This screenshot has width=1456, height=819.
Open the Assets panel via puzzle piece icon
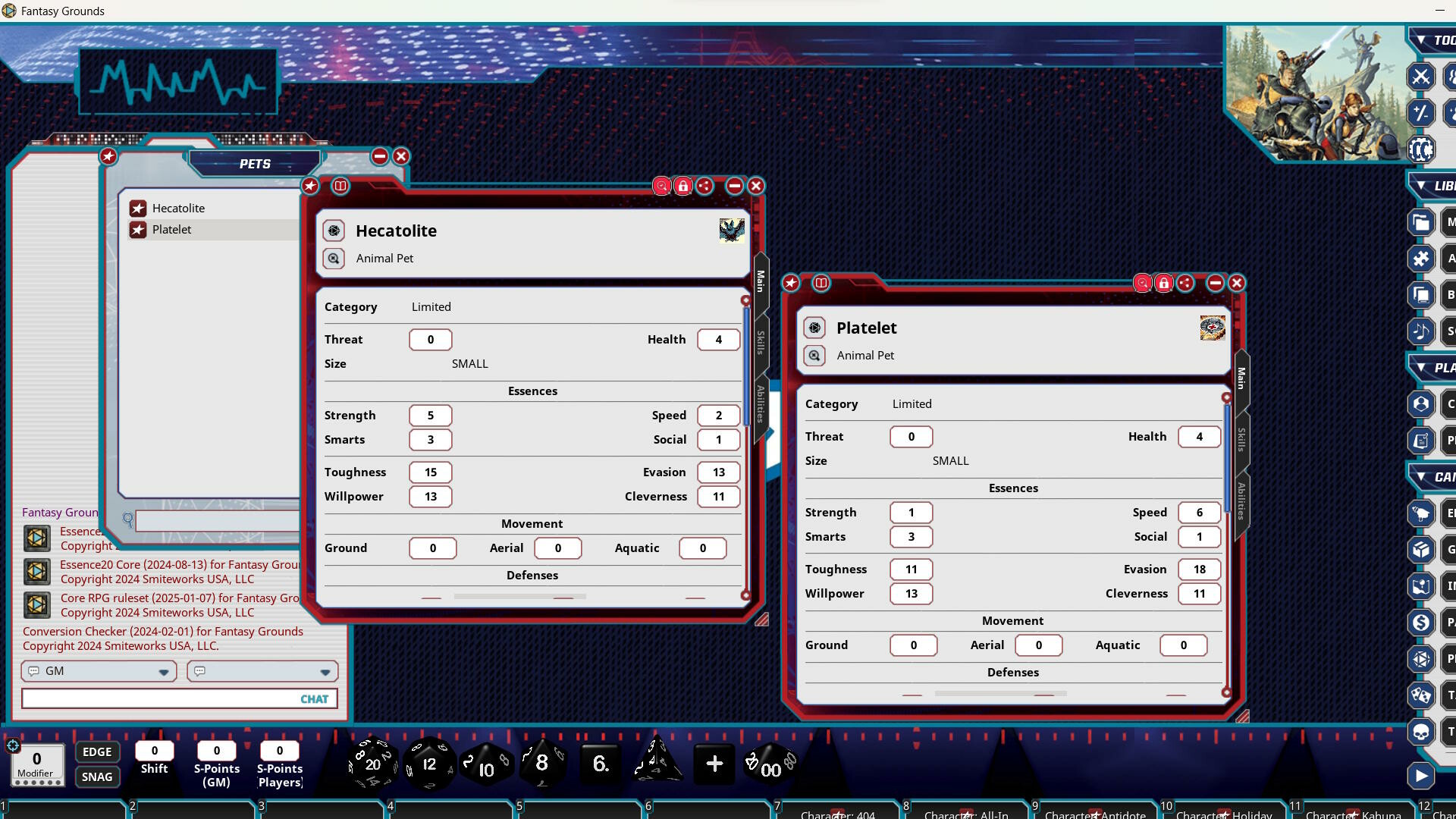pyautogui.click(x=1421, y=258)
